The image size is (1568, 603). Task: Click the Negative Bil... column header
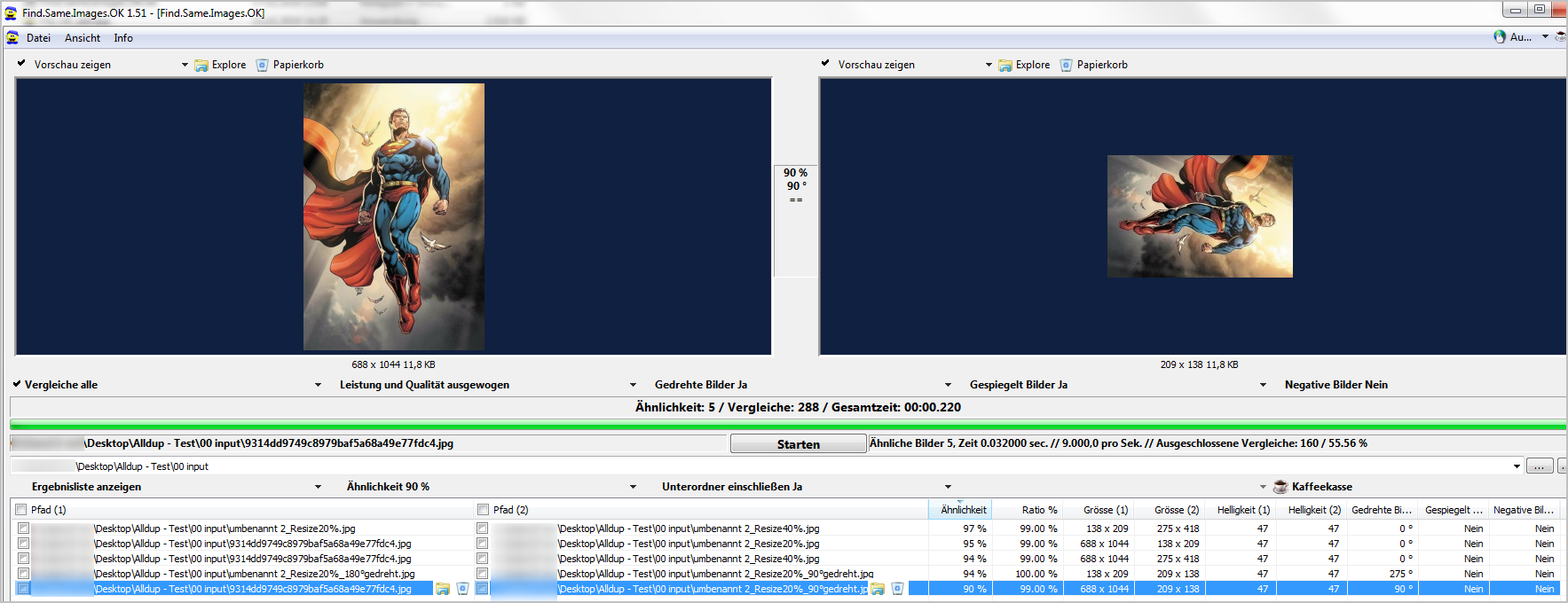pos(1525,510)
